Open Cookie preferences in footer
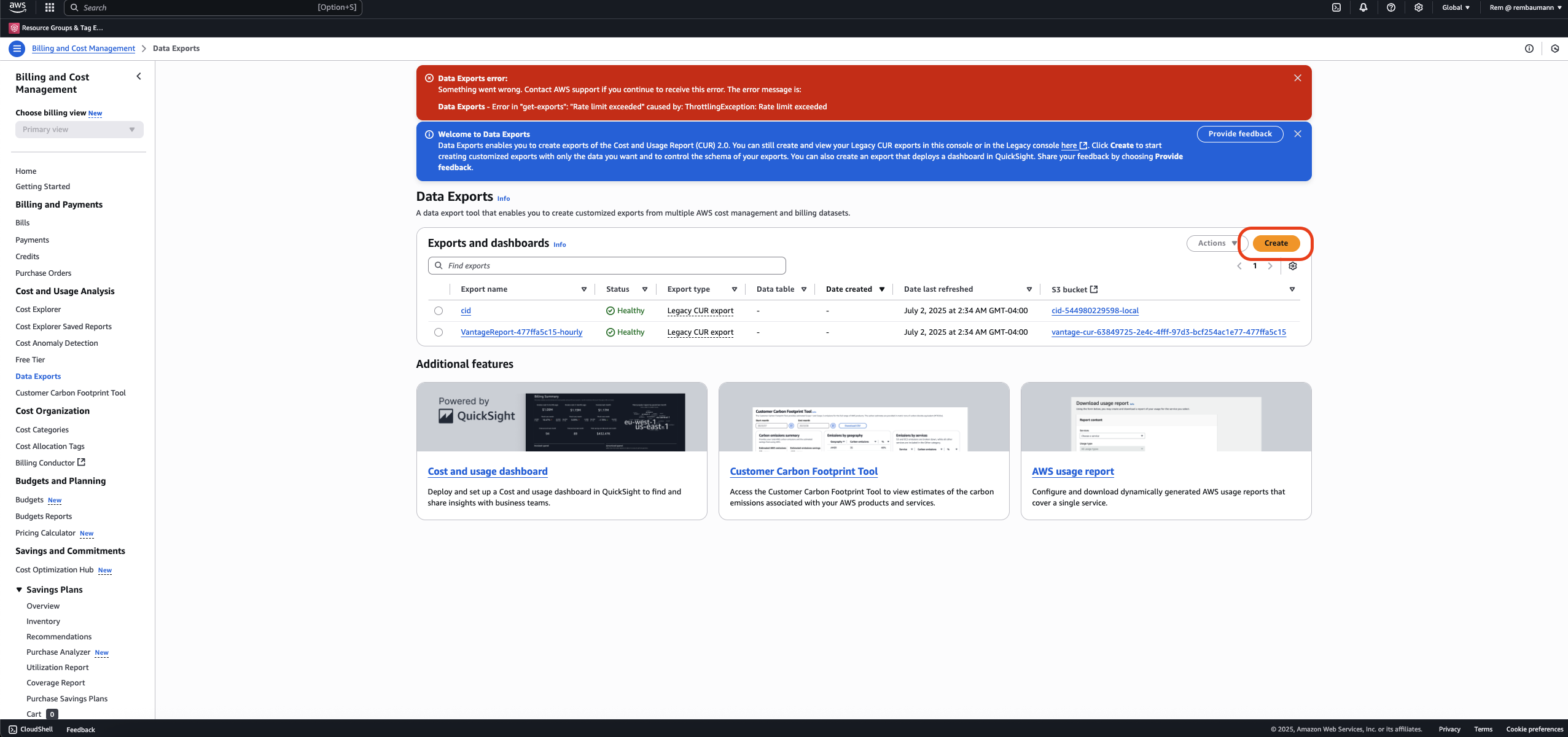 pyautogui.click(x=1534, y=730)
